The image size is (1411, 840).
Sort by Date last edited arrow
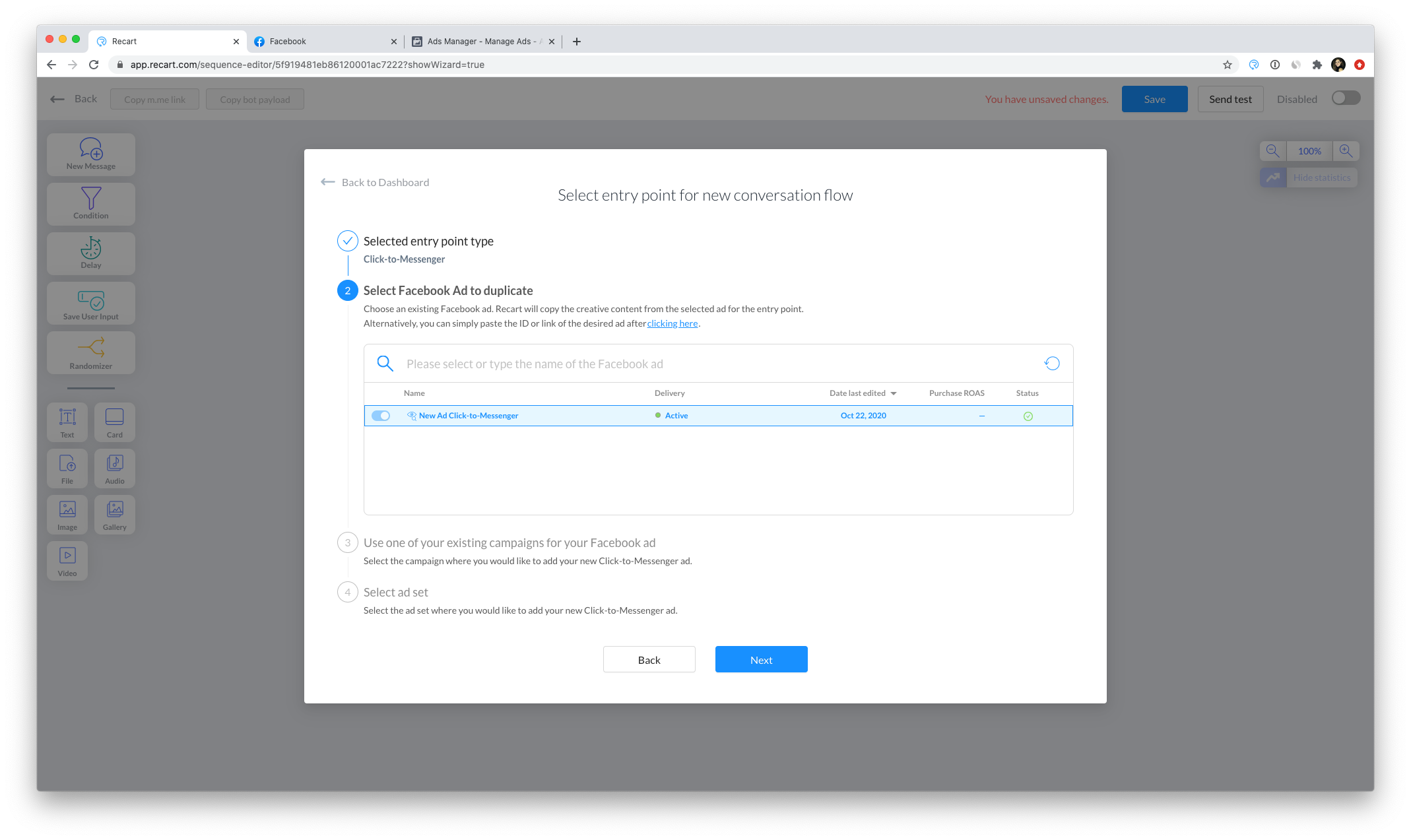(894, 393)
